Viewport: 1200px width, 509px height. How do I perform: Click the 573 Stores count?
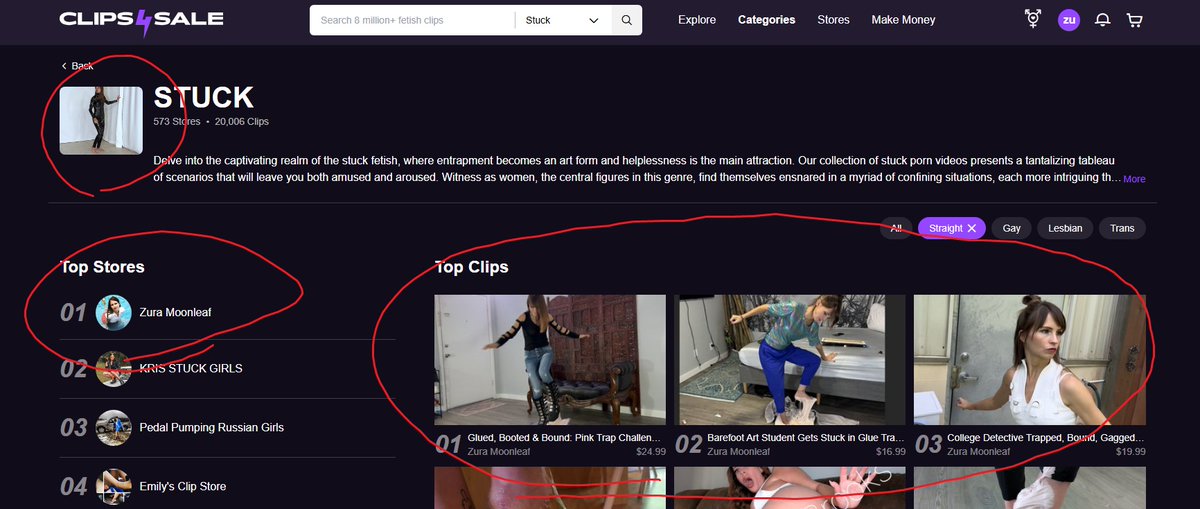176,121
